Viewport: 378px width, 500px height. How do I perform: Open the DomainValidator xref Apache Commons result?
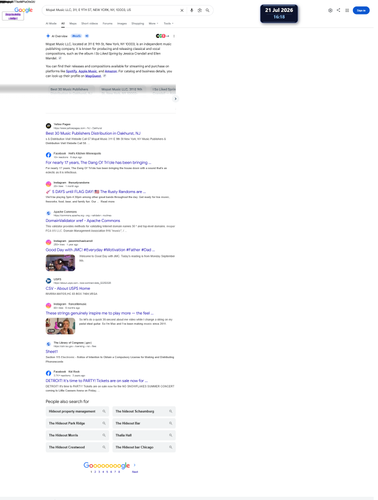click(x=83, y=221)
